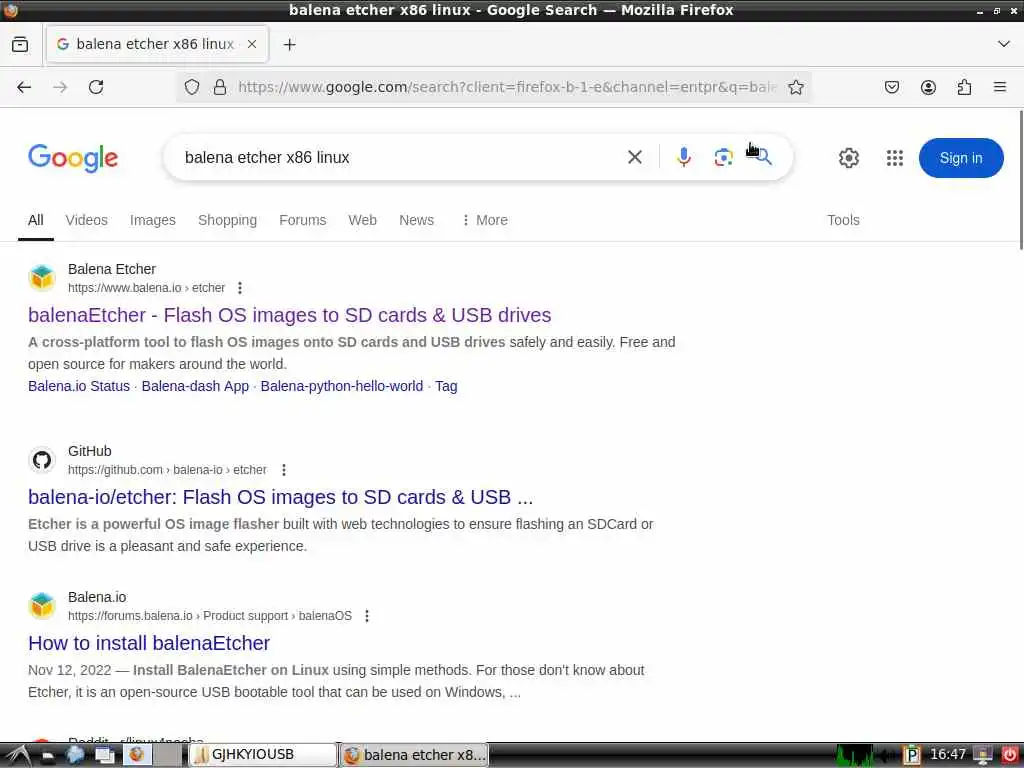Image resolution: width=1024 pixels, height=768 pixels.
Task: Open more options for forums.balena.io result
Action: coord(367,616)
